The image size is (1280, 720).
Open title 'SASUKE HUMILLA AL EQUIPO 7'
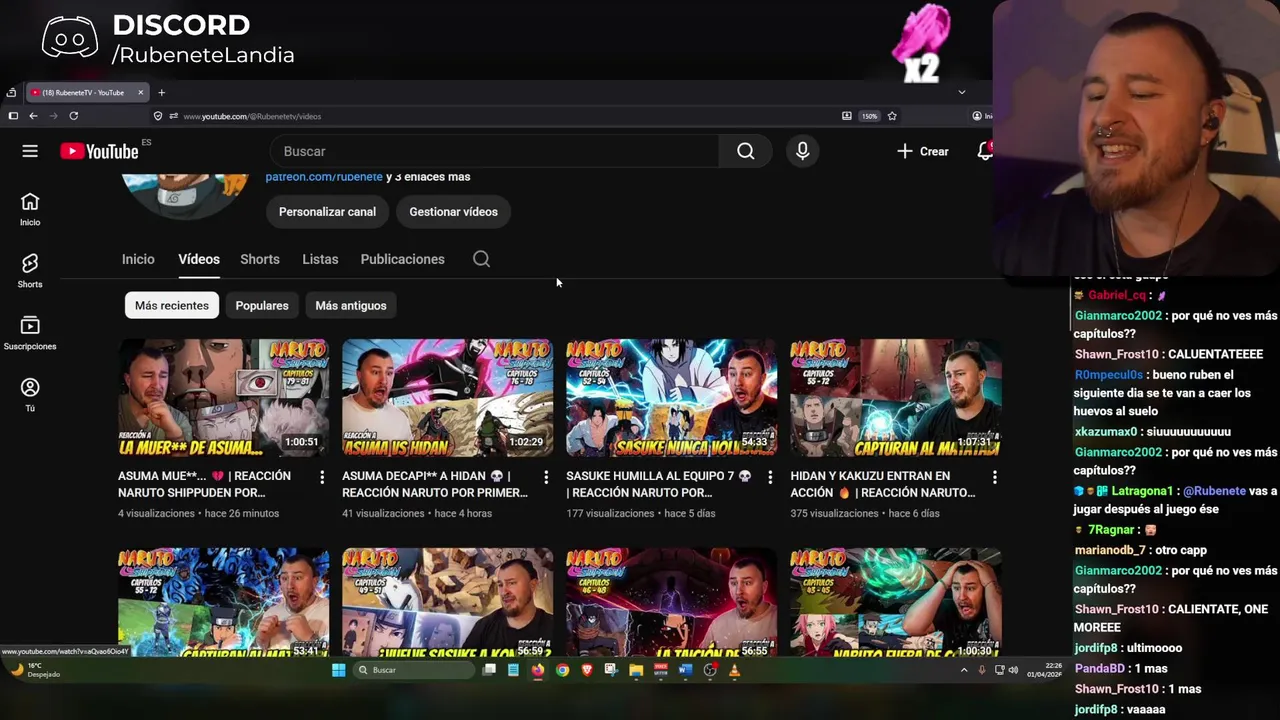tap(658, 484)
